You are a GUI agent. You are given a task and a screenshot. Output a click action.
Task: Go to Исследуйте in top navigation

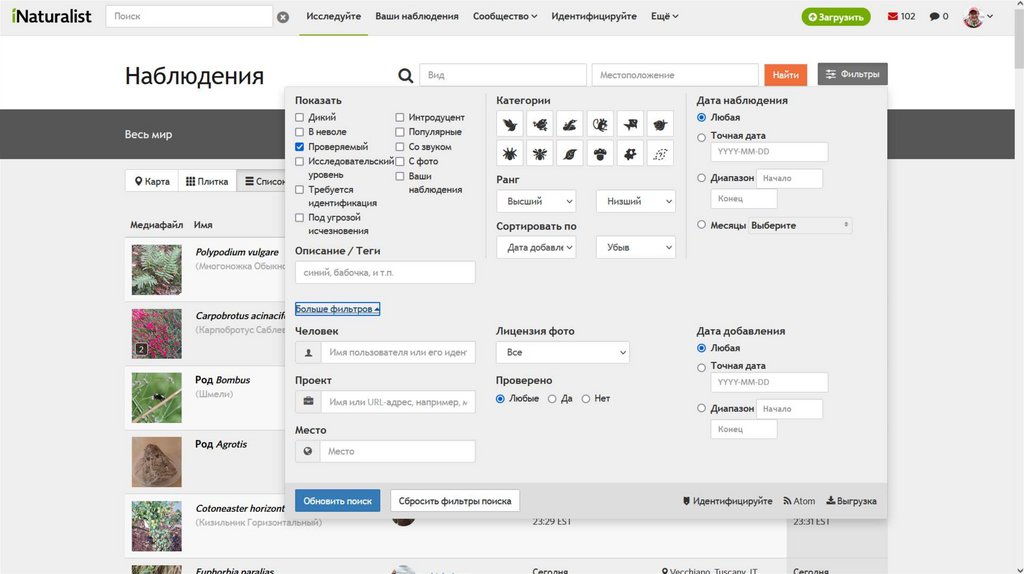[x=334, y=16]
